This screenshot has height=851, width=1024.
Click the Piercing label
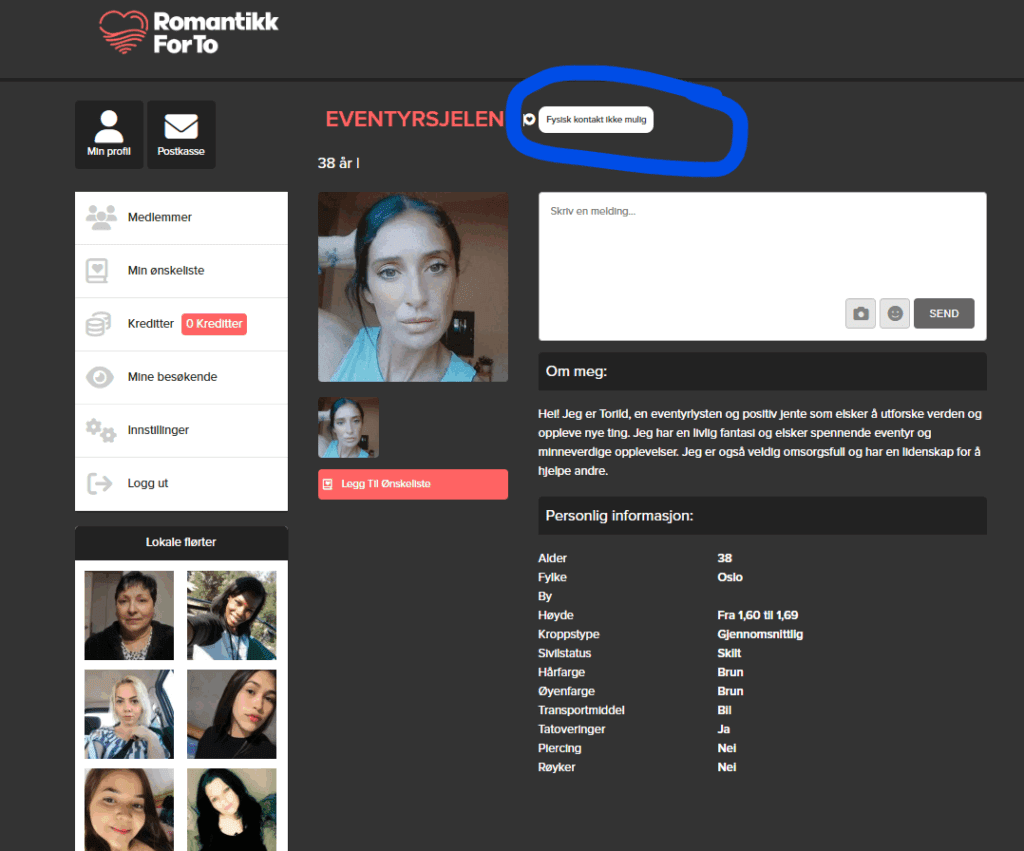560,748
